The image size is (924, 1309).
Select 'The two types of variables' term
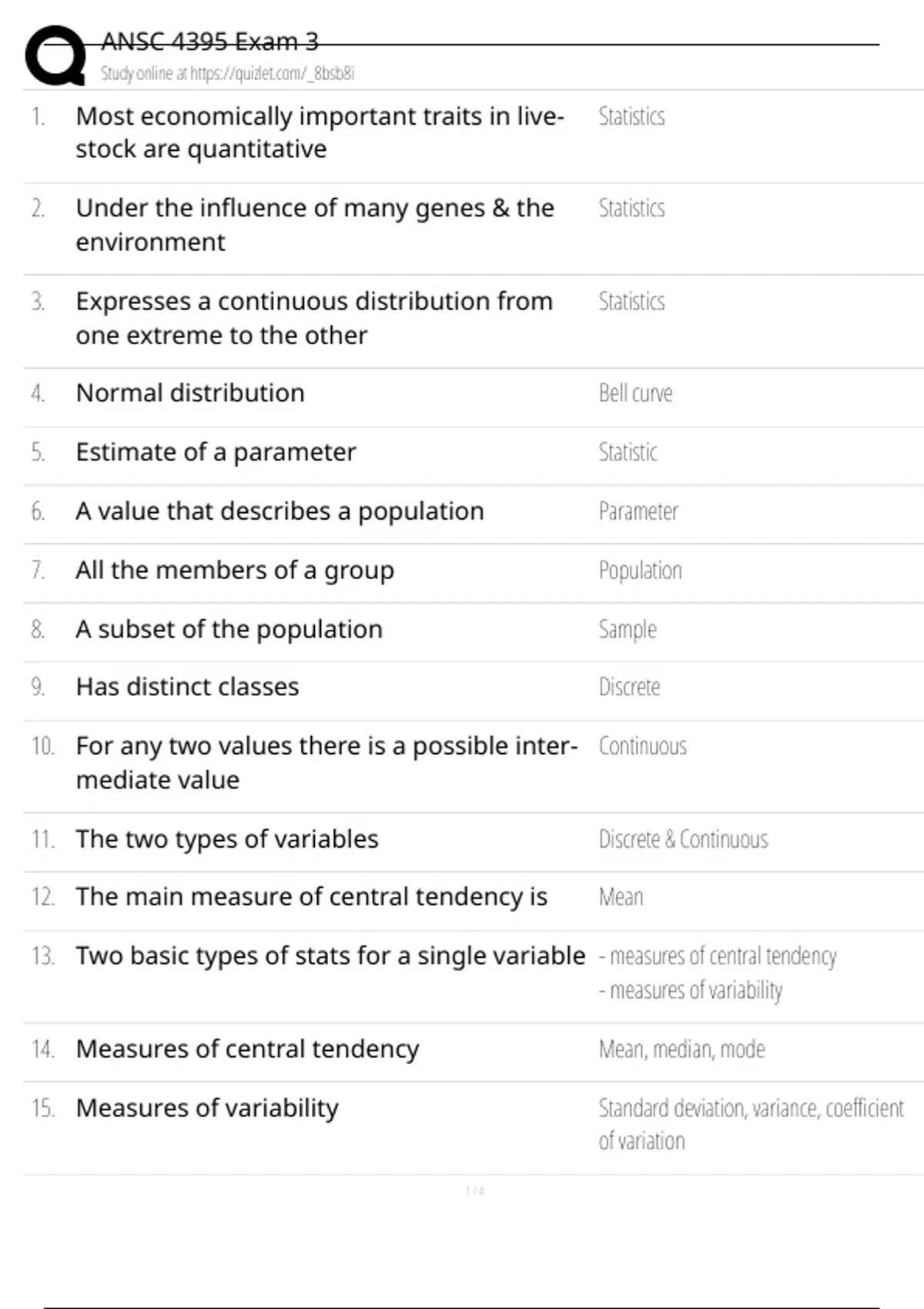tap(227, 839)
